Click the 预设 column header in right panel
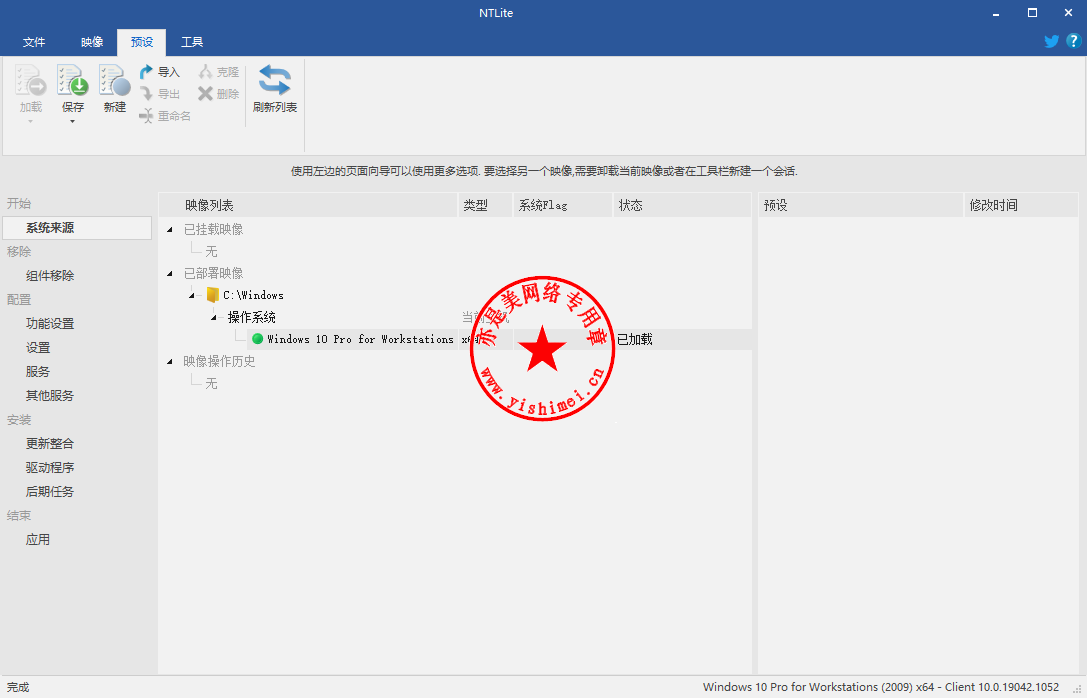1087x698 pixels. (x=861, y=205)
